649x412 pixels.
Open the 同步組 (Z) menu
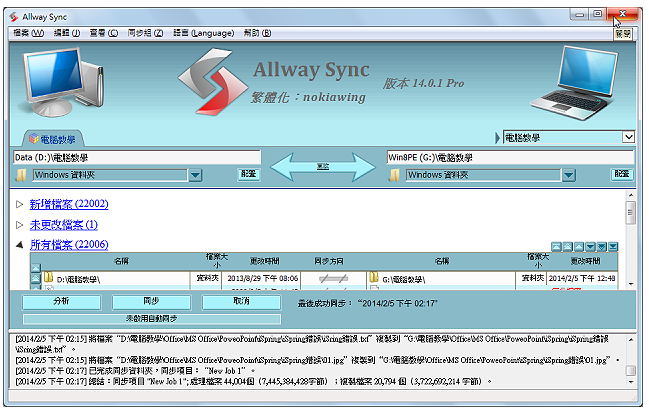tap(145, 33)
